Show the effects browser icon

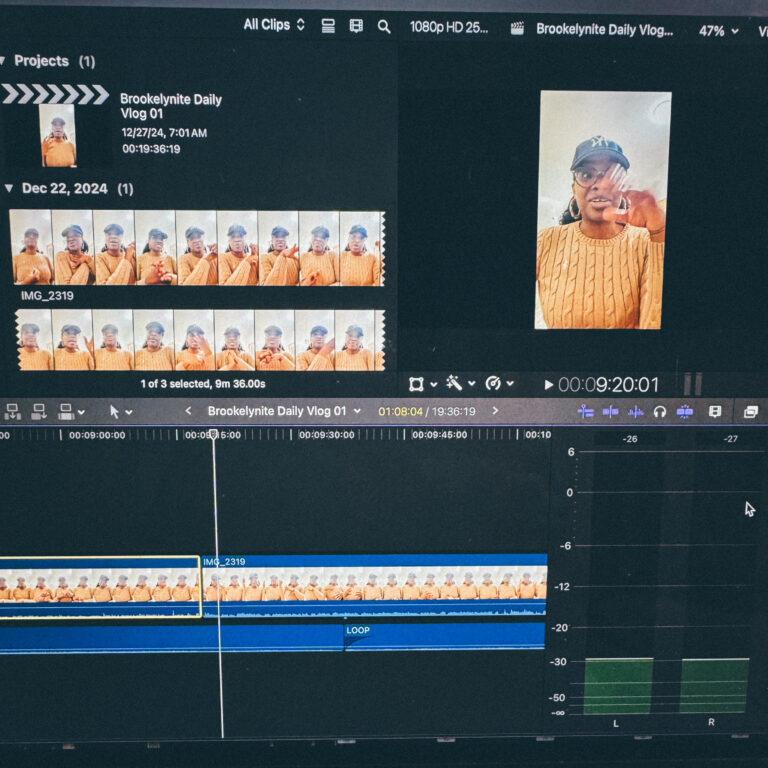coord(751,412)
